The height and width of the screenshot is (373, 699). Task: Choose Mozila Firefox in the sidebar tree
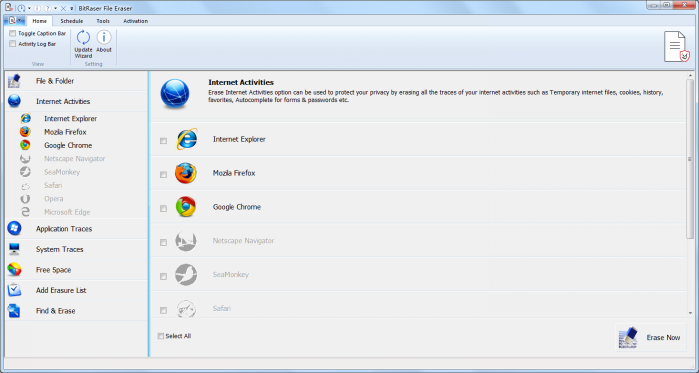coord(65,132)
